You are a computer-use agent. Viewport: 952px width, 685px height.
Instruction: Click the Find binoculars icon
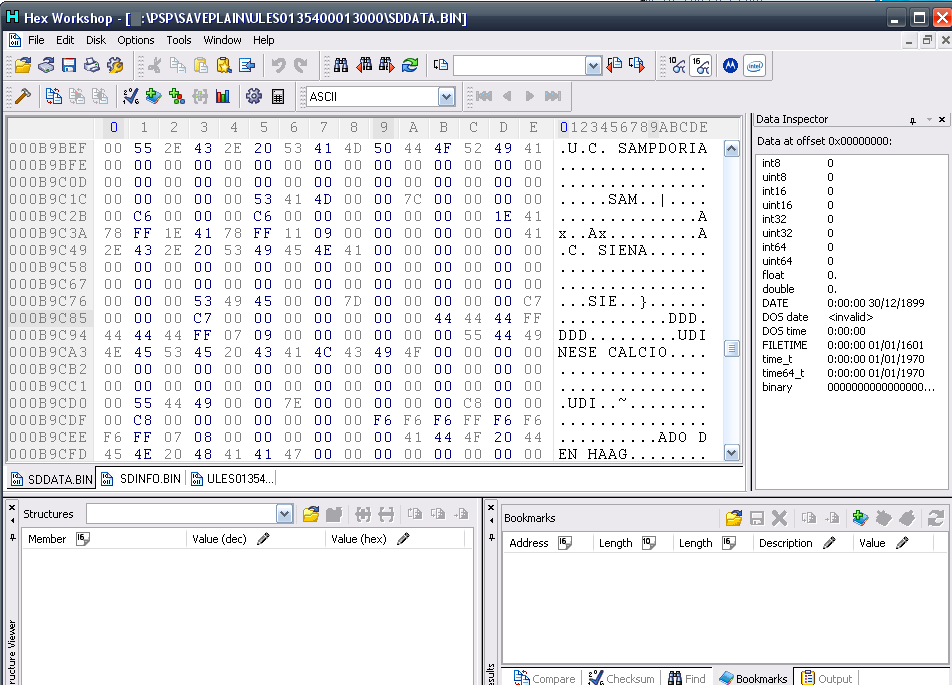tap(341, 65)
